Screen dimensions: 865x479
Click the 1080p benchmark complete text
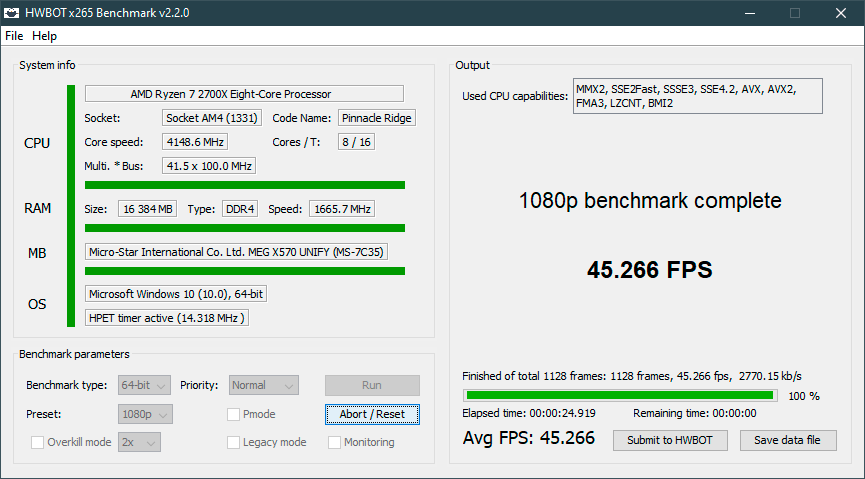650,200
